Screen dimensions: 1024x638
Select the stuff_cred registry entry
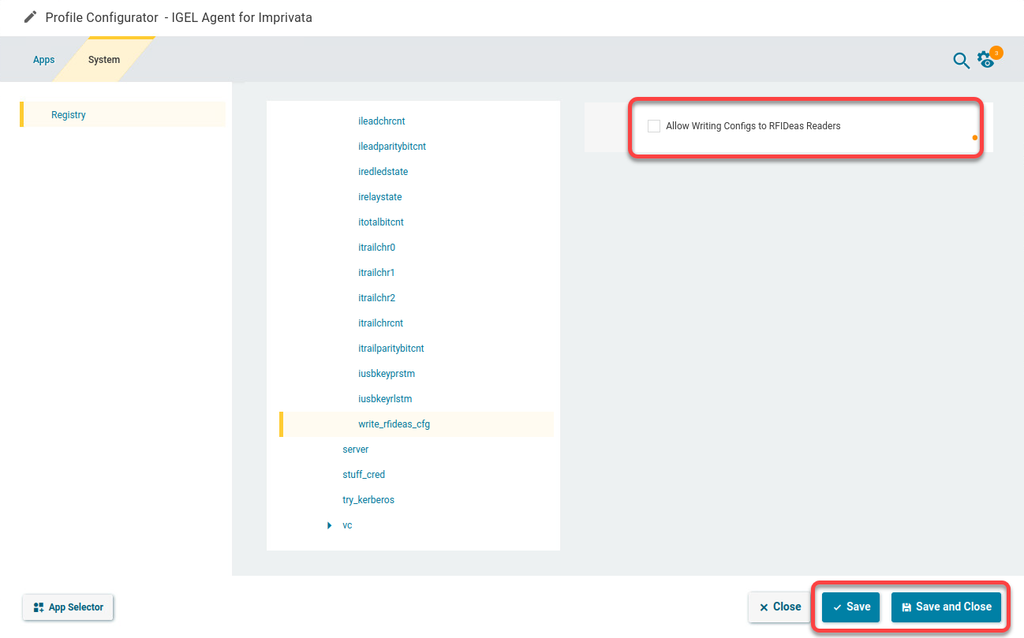tap(363, 475)
